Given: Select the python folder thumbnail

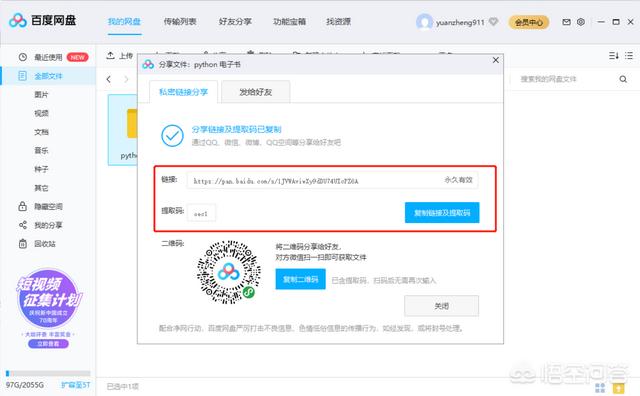Looking at the screenshot, I should click(122, 130).
